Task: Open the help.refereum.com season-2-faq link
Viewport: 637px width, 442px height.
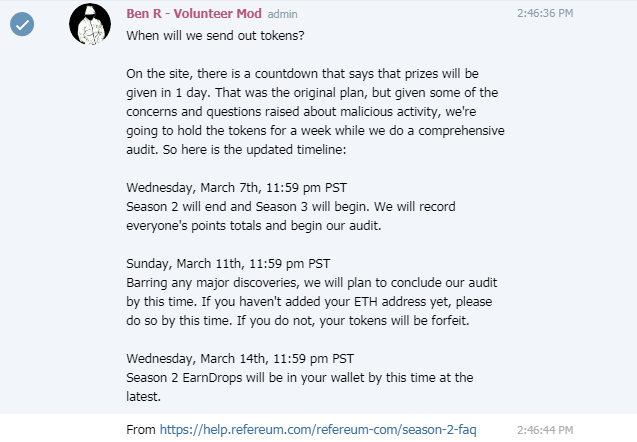Action: tap(318, 429)
